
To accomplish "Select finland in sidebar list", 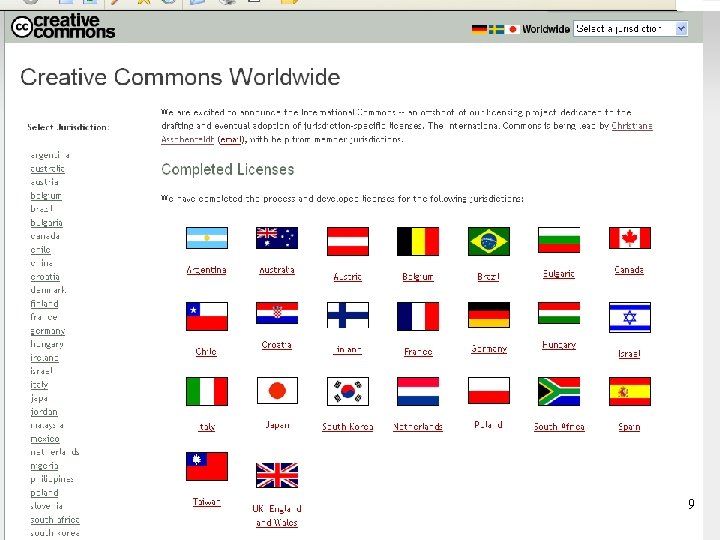I will tap(44, 304).
